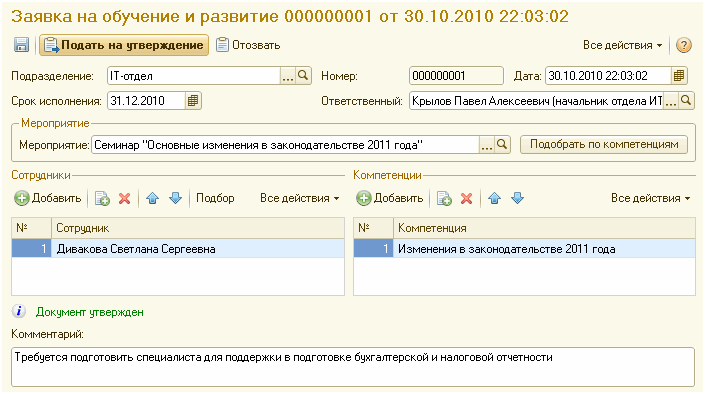Delete row red X in Сотрудники toolbar

pos(125,198)
